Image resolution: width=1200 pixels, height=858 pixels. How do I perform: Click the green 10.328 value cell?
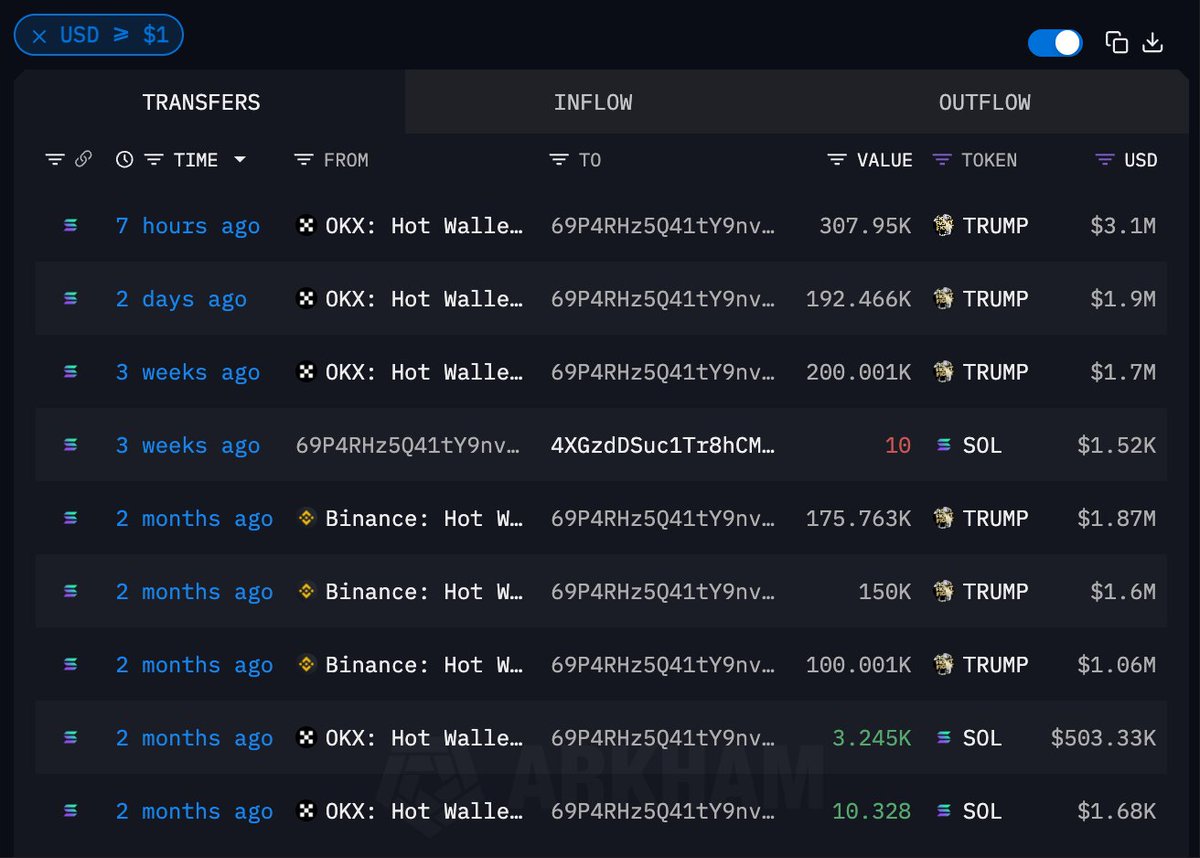(871, 811)
